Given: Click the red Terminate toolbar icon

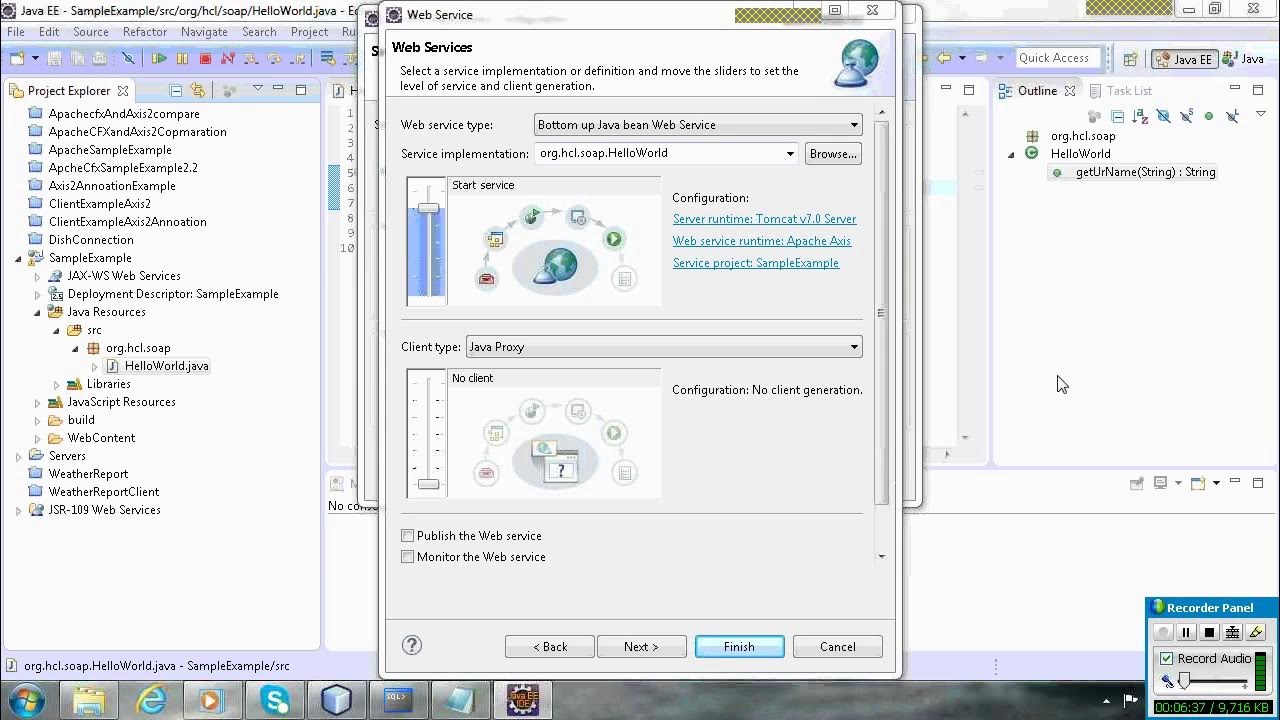Looking at the screenshot, I should (x=205, y=59).
